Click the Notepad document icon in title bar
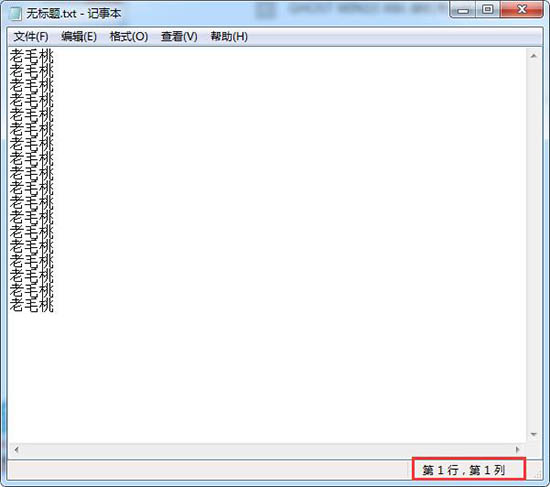Viewport: 550px width, 487px height. pyautogui.click(x=15, y=13)
